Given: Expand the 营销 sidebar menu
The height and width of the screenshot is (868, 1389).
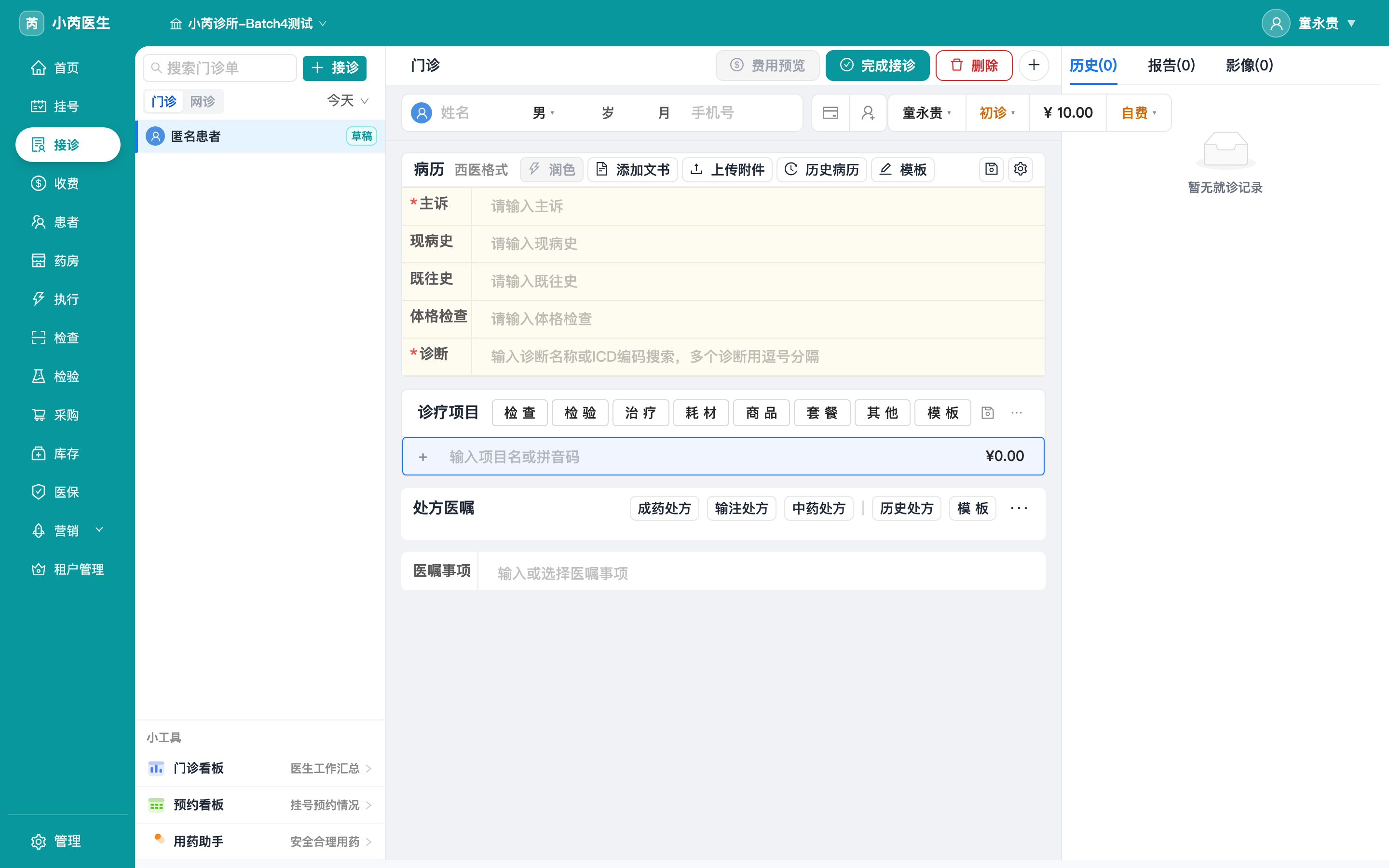Looking at the screenshot, I should [68, 530].
